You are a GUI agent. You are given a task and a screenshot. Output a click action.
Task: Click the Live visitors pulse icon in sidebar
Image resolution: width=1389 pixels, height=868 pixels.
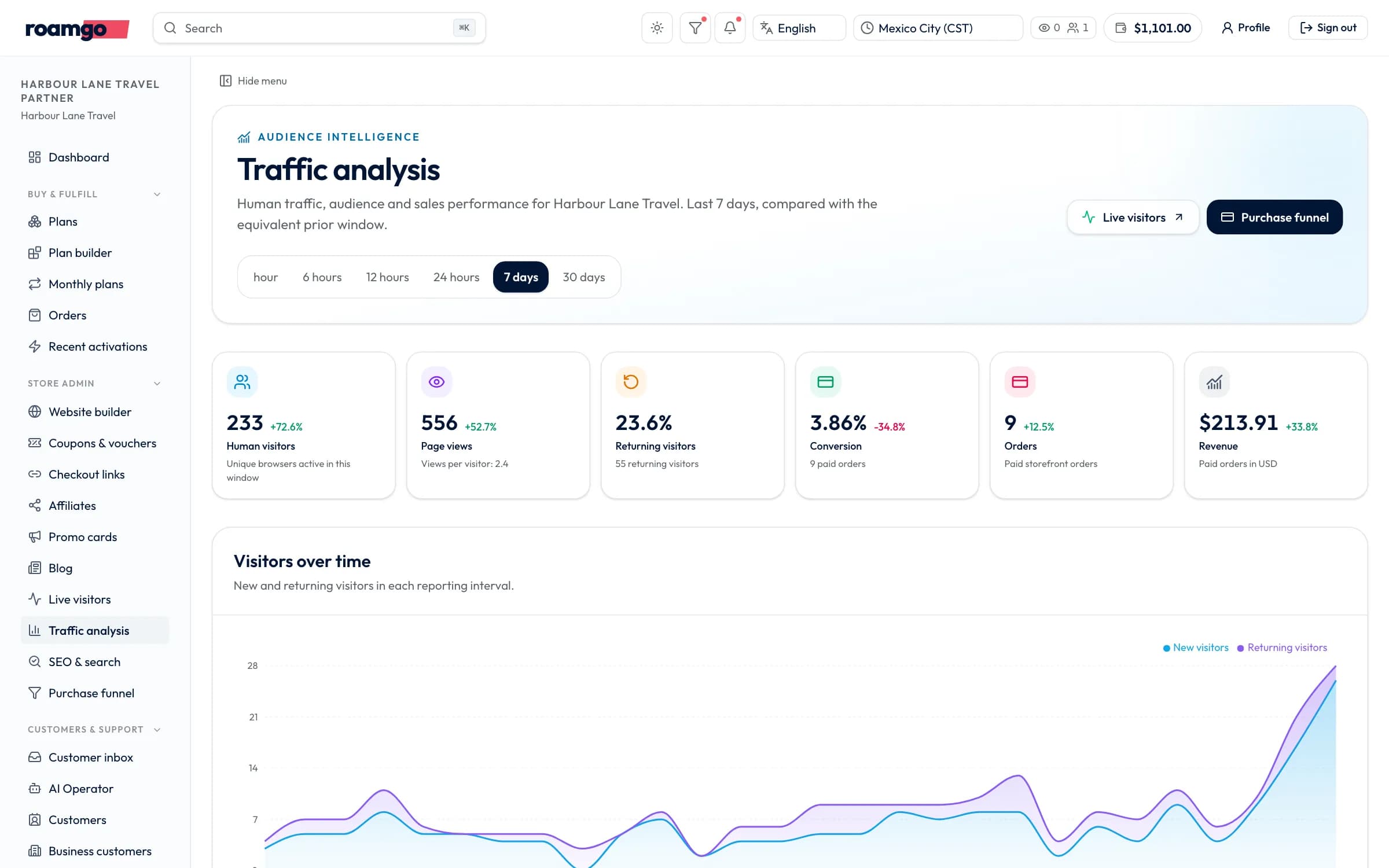tap(35, 599)
